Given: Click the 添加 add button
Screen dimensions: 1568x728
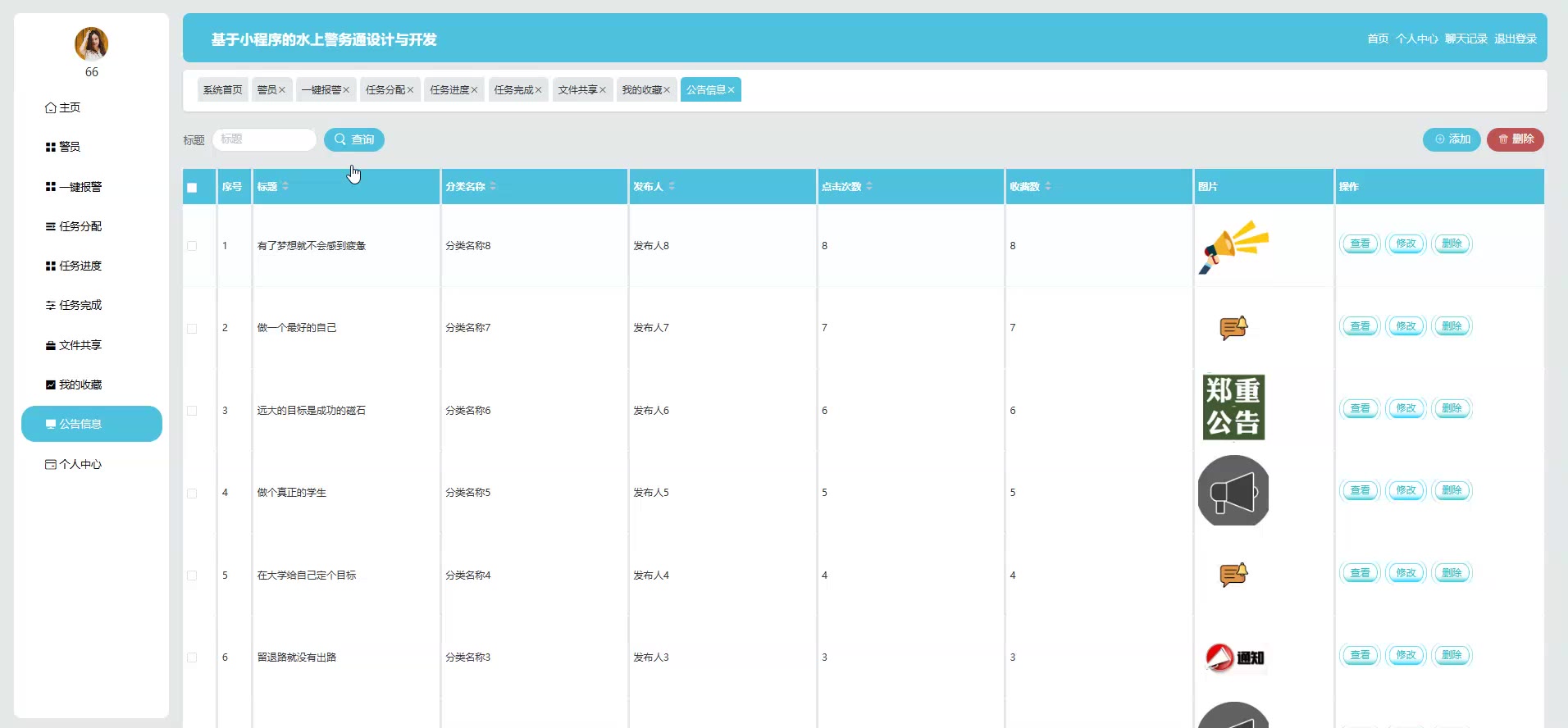Looking at the screenshot, I should tap(1452, 139).
